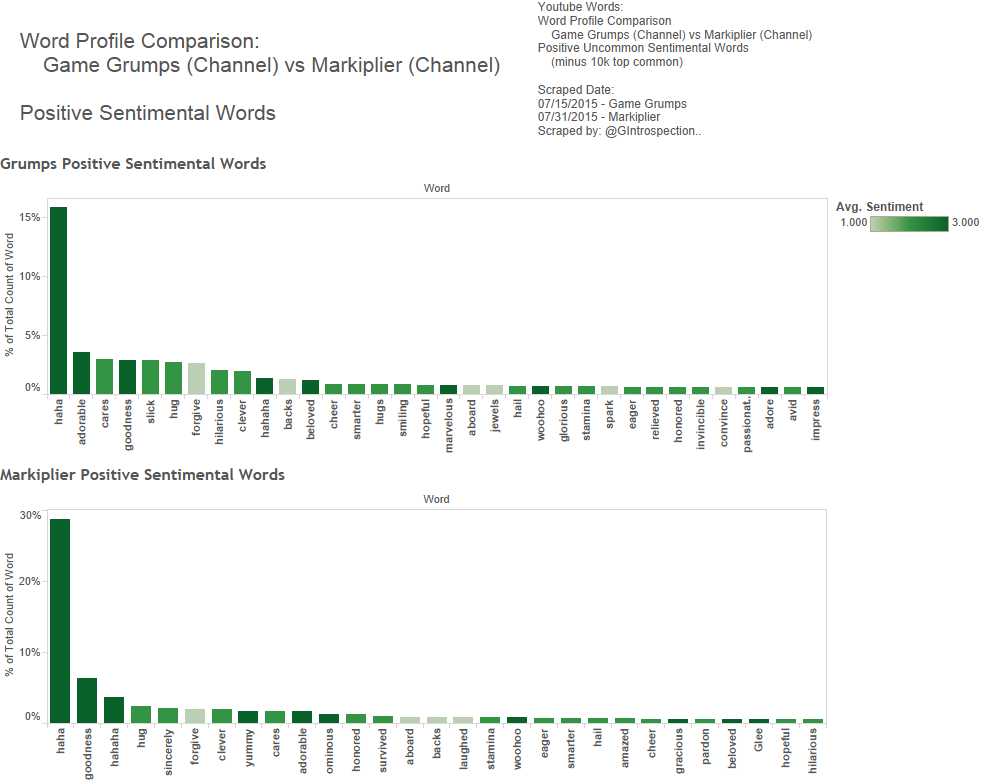This screenshot has width=984, height=784.
Task: Click the "Word" column header above Markiplier chart
Action: (436, 499)
